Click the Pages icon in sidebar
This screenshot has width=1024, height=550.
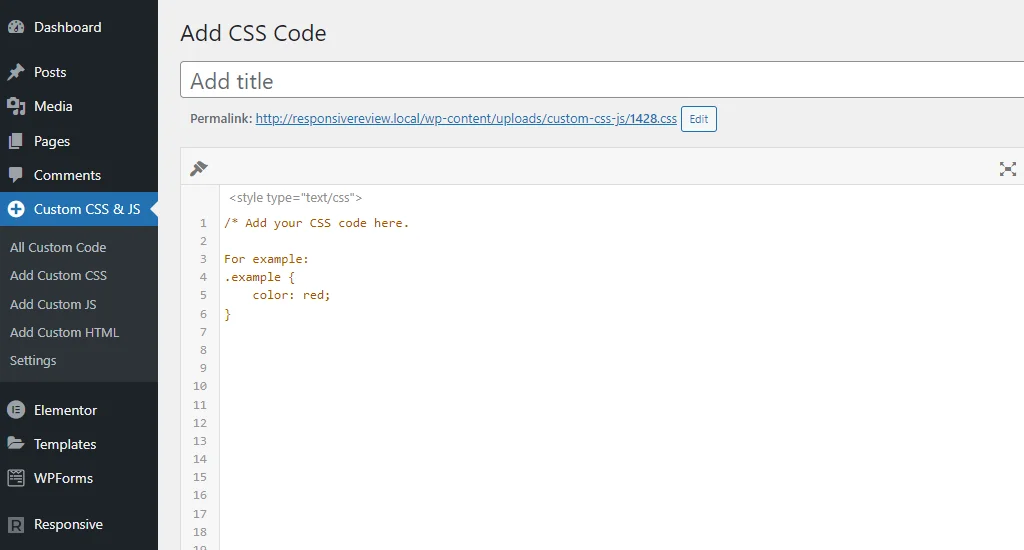point(16,141)
